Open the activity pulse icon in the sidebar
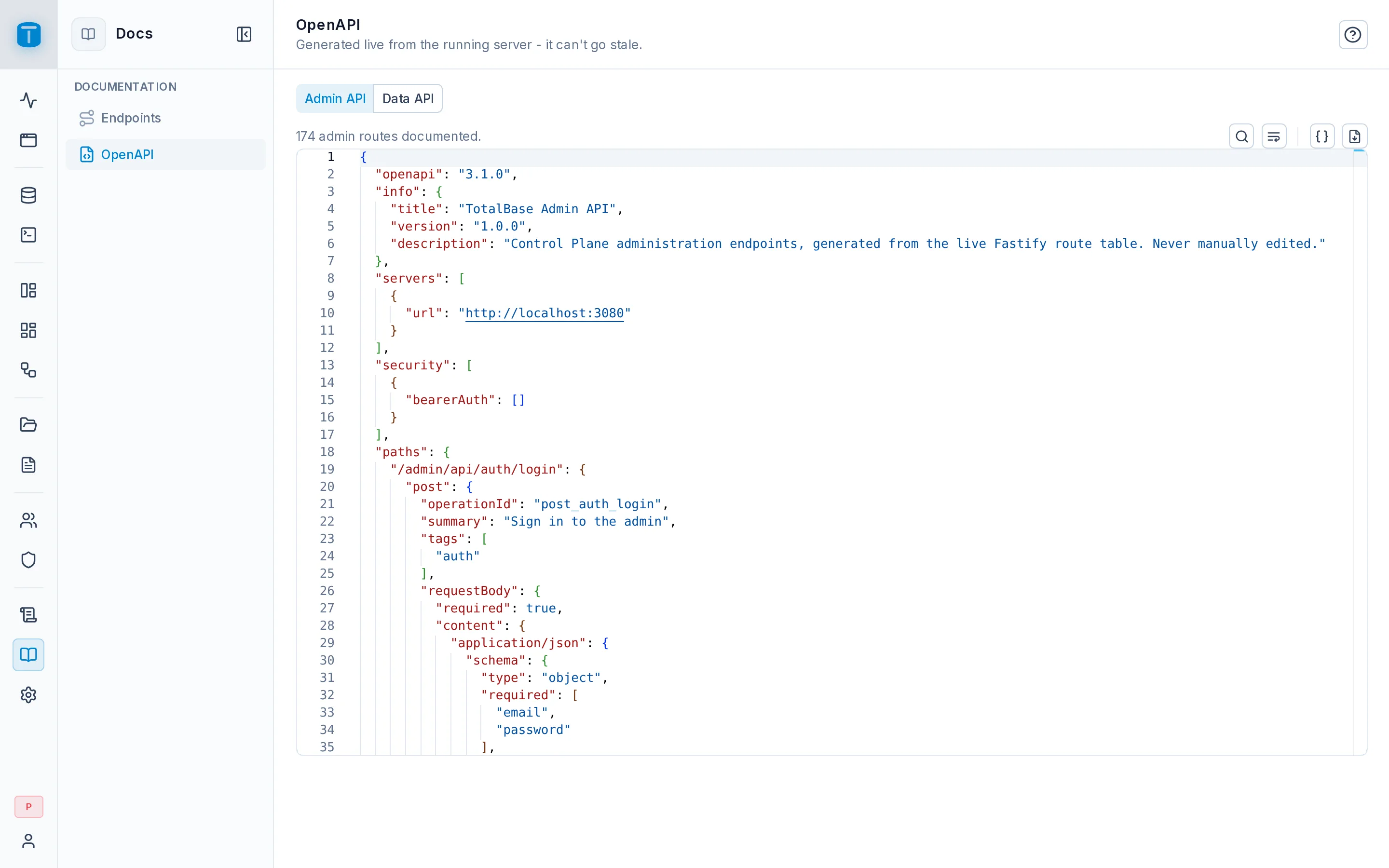The width and height of the screenshot is (1389, 868). (x=29, y=100)
